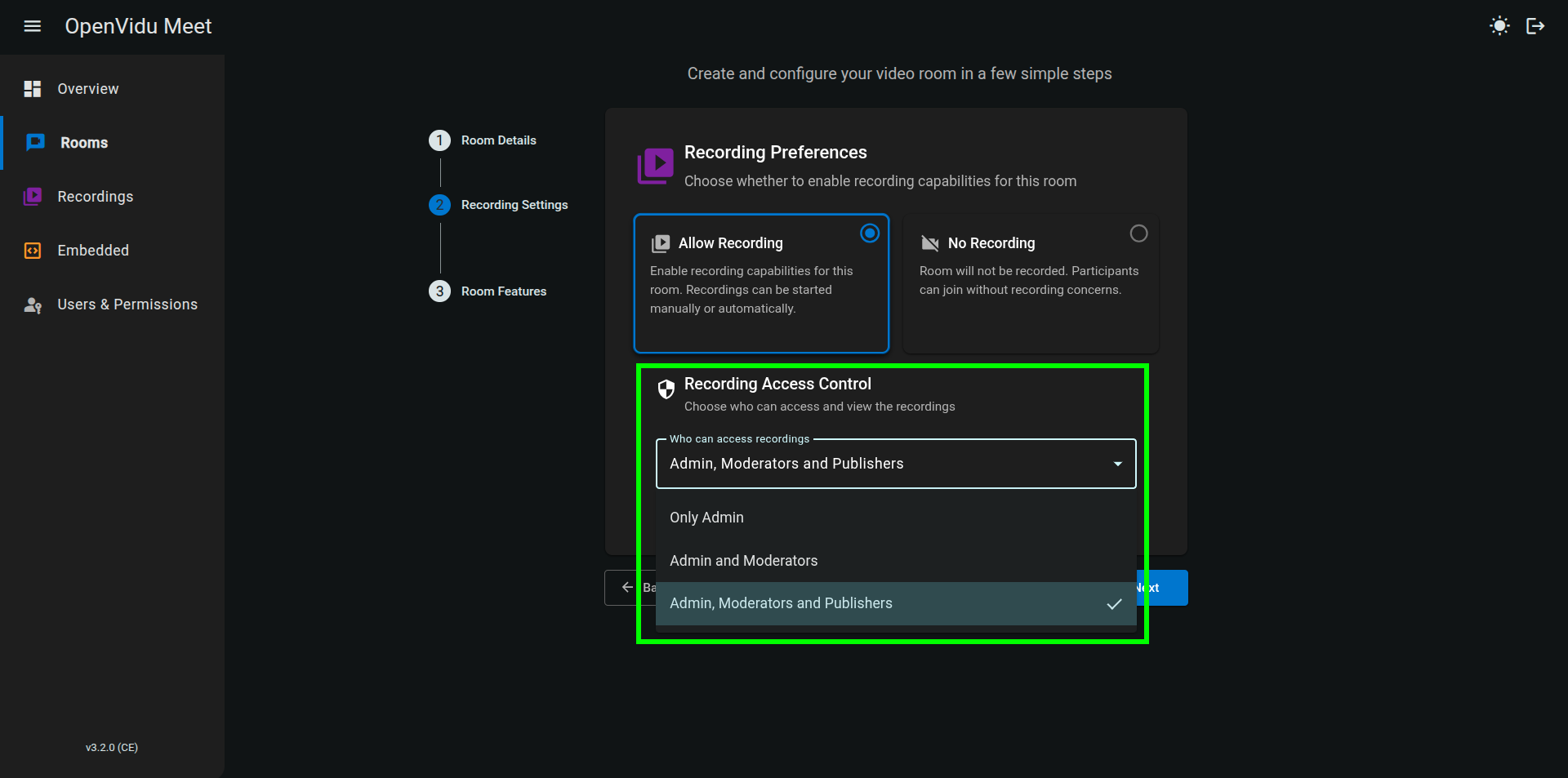Select the Allow Recording radio button
This screenshot has height=778, width=1568.
[870, 234]
